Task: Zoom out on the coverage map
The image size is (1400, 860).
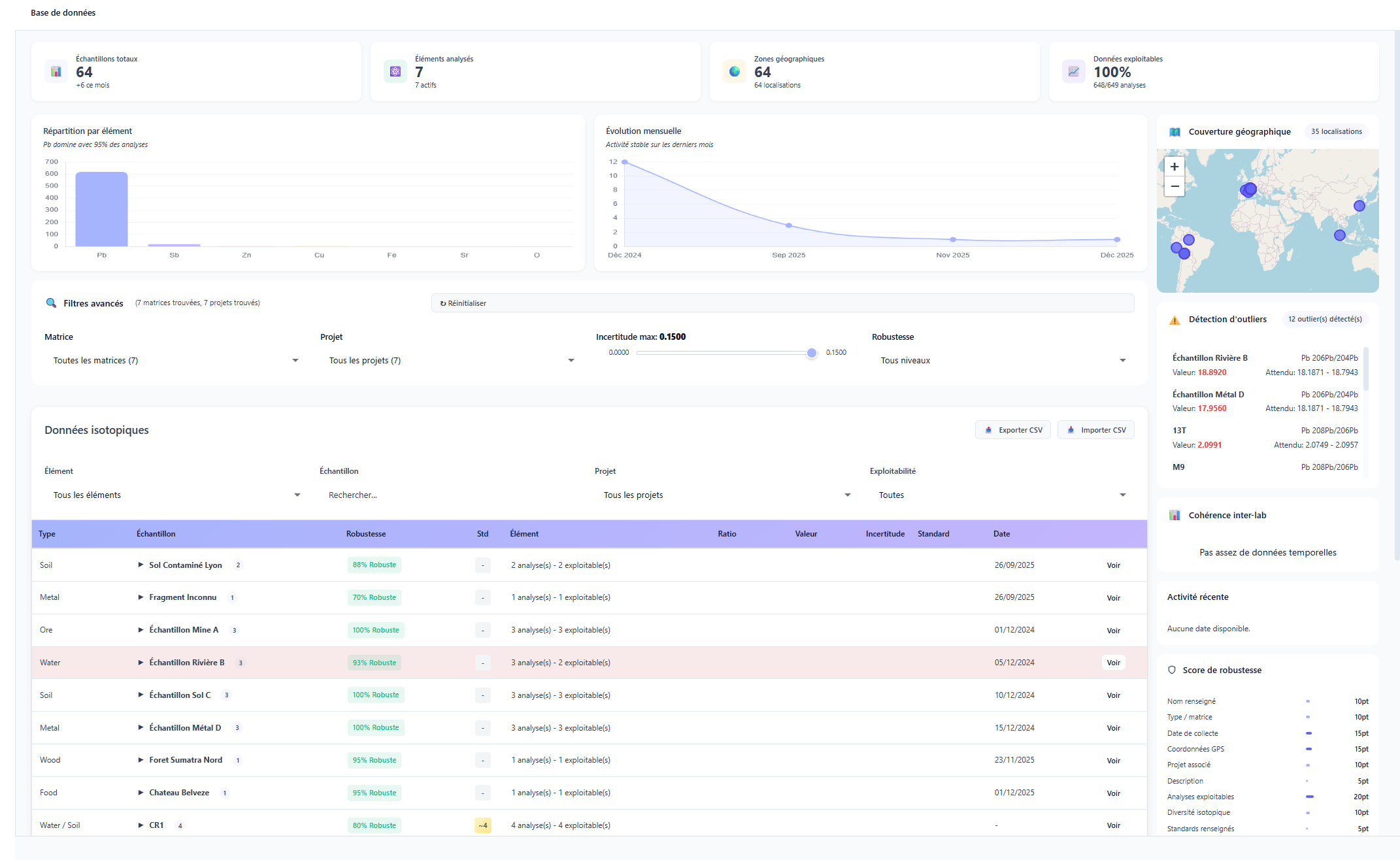Action: point(1174,186)
